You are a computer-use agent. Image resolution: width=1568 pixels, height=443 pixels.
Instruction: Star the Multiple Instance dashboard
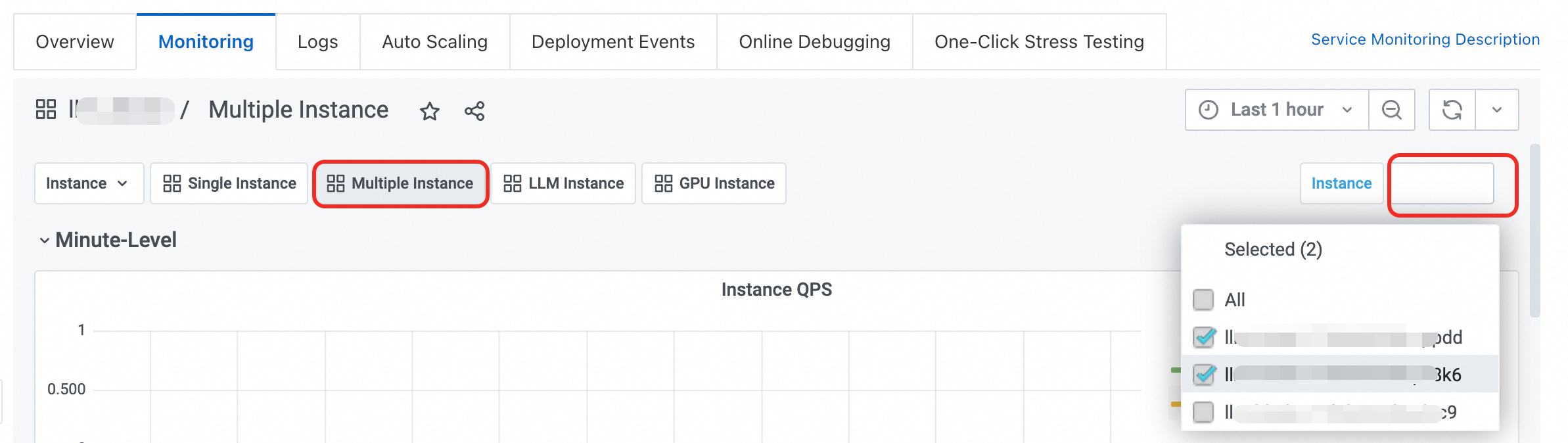pos(430,111)
